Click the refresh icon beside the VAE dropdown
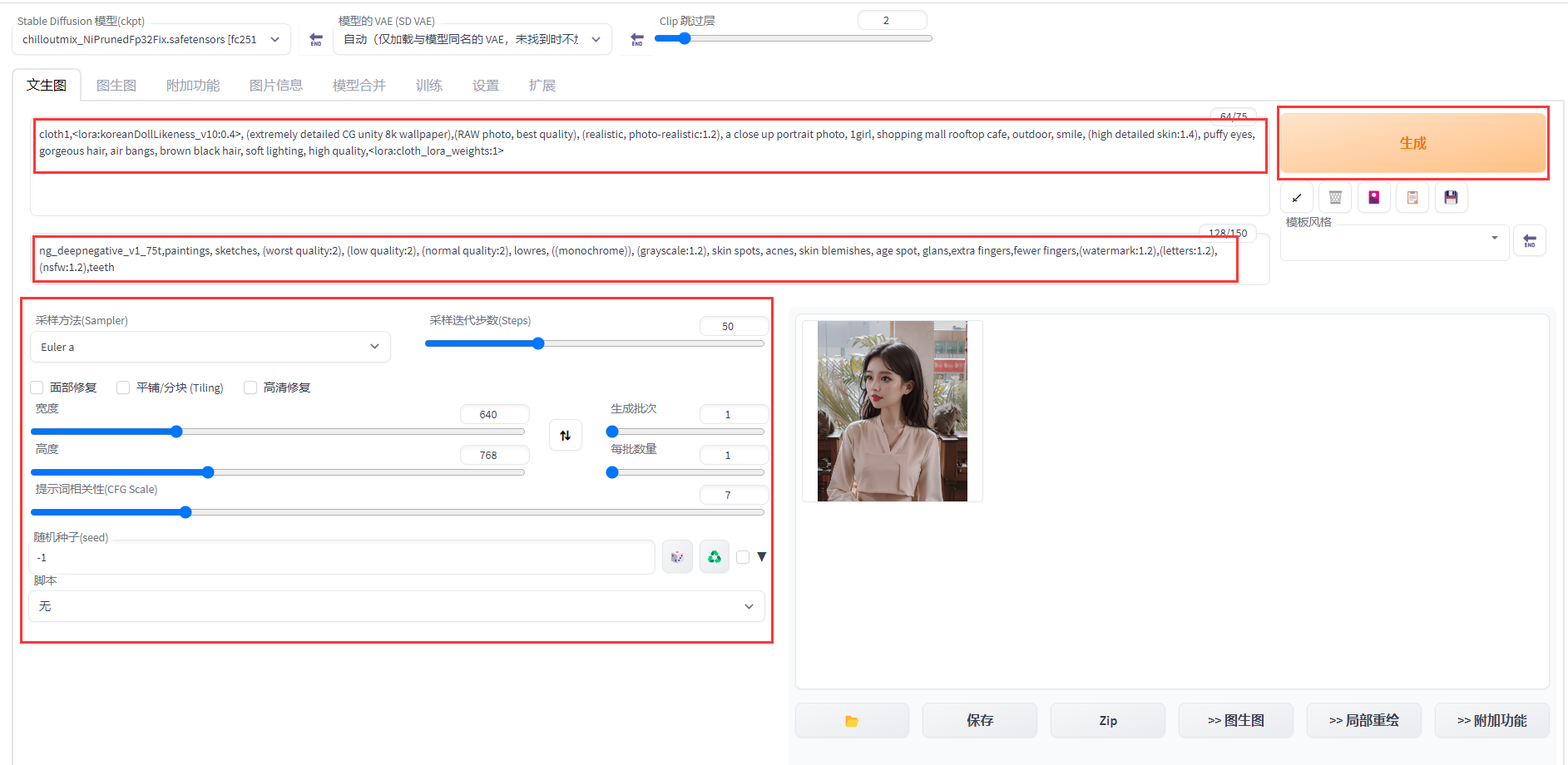Screen dimensions: 1568x765 click(637, 39)
